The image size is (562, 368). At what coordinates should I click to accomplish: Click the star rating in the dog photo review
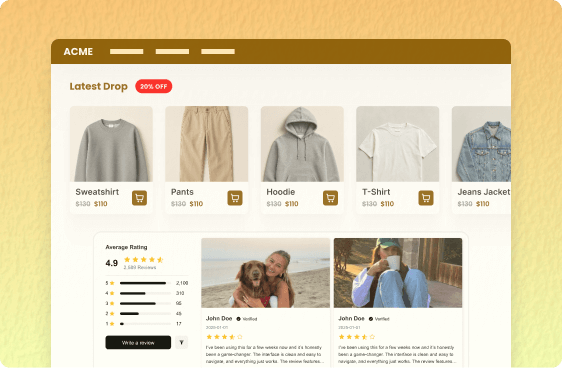(224, 337)
